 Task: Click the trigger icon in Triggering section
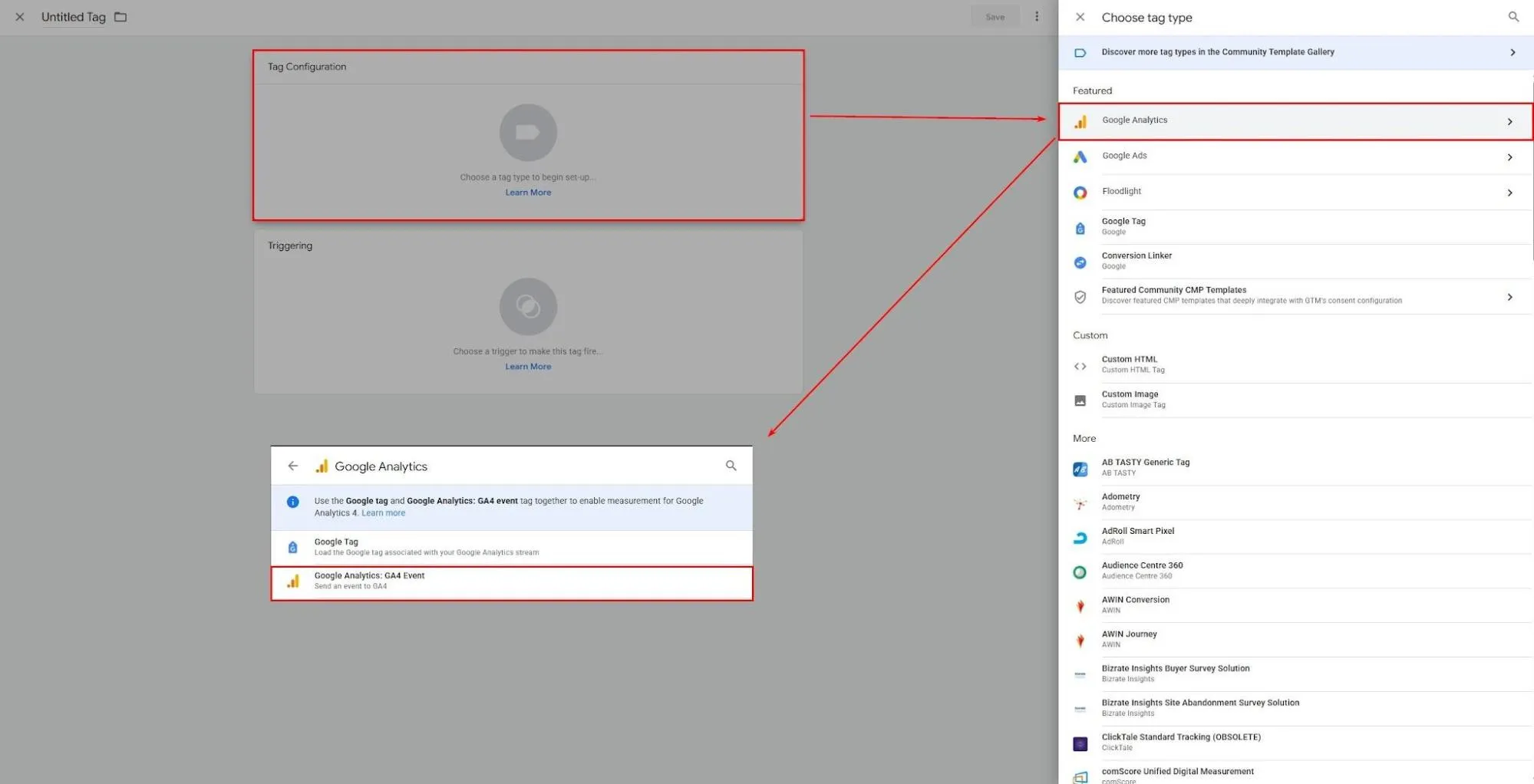pos(528,307)
